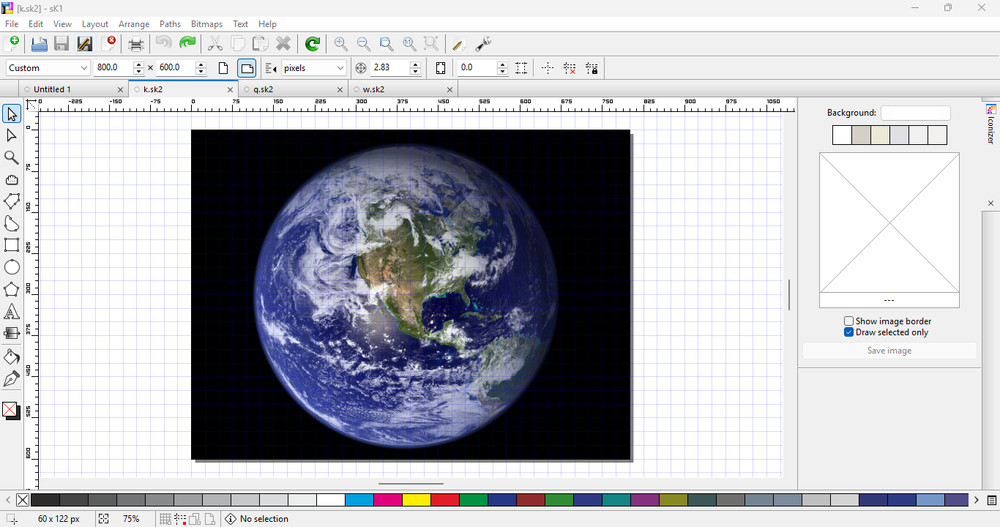
Task: Click the Background color field
Action: 915,113
